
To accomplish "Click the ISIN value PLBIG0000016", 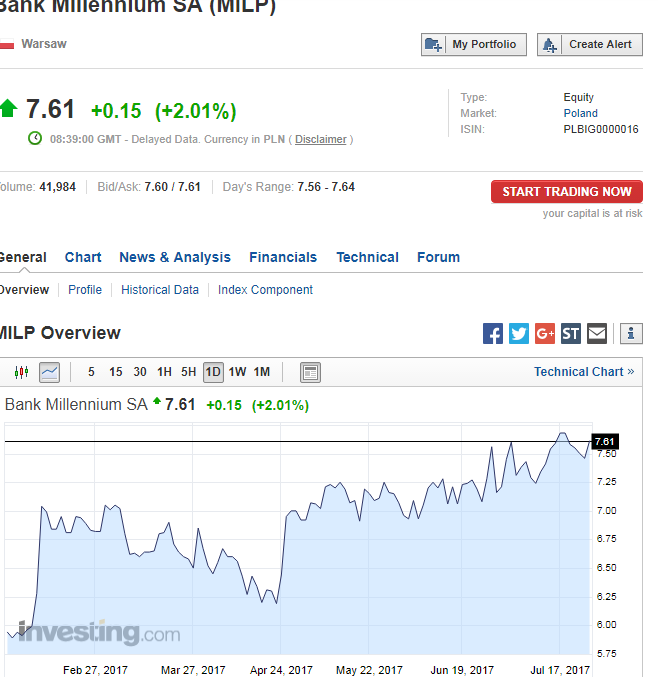I will [601, 129].
